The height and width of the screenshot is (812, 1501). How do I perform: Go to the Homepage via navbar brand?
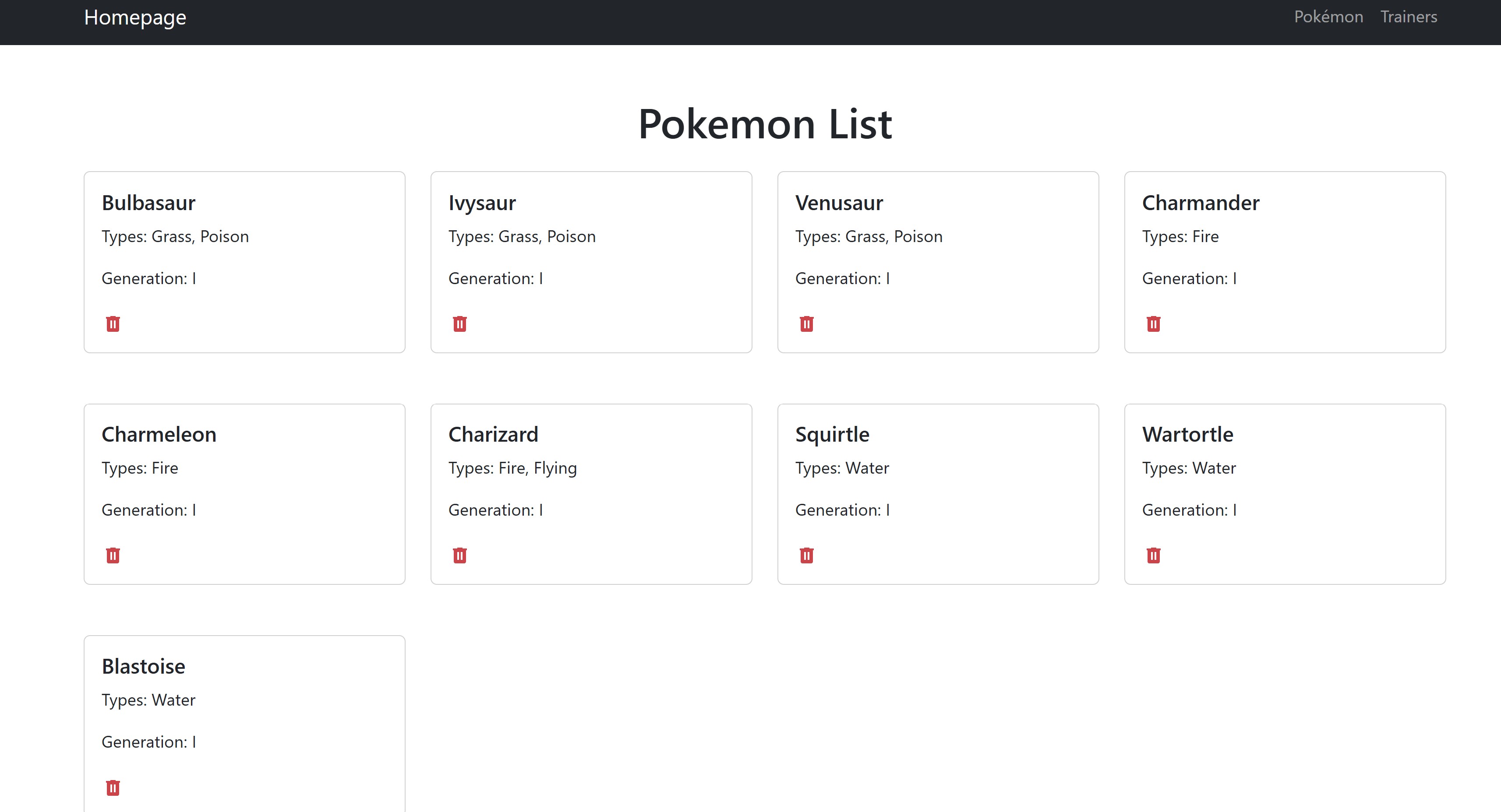(x=134, y=17)
